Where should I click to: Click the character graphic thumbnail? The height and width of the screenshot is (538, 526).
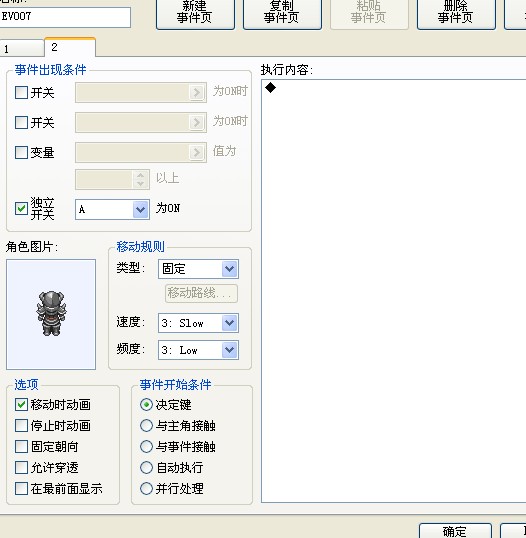[x=51, y=314]
